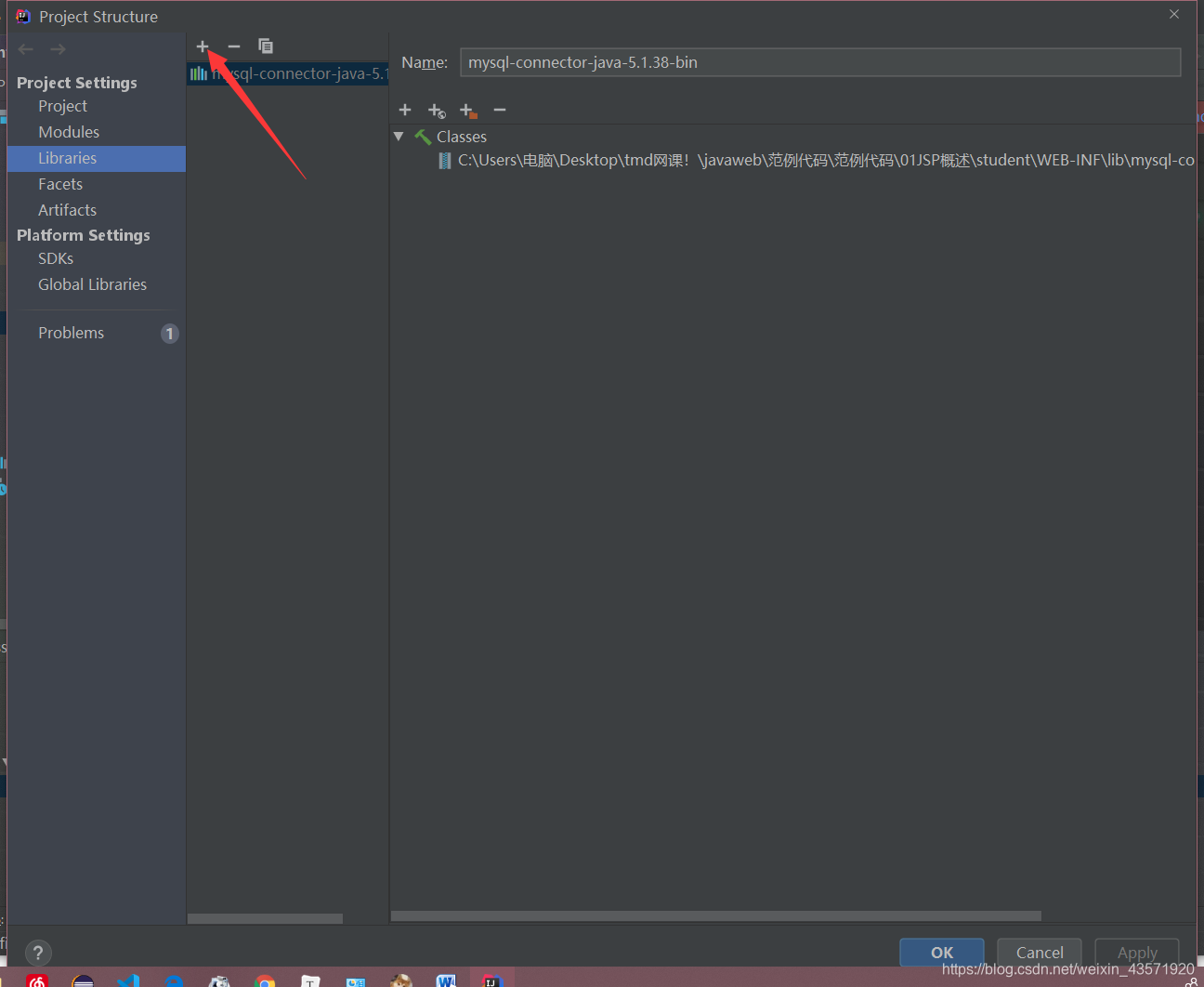Open SDKs under Platform Settings
Image resolution: width=1204 pixels, height=987 pixels.
(56, 258)
